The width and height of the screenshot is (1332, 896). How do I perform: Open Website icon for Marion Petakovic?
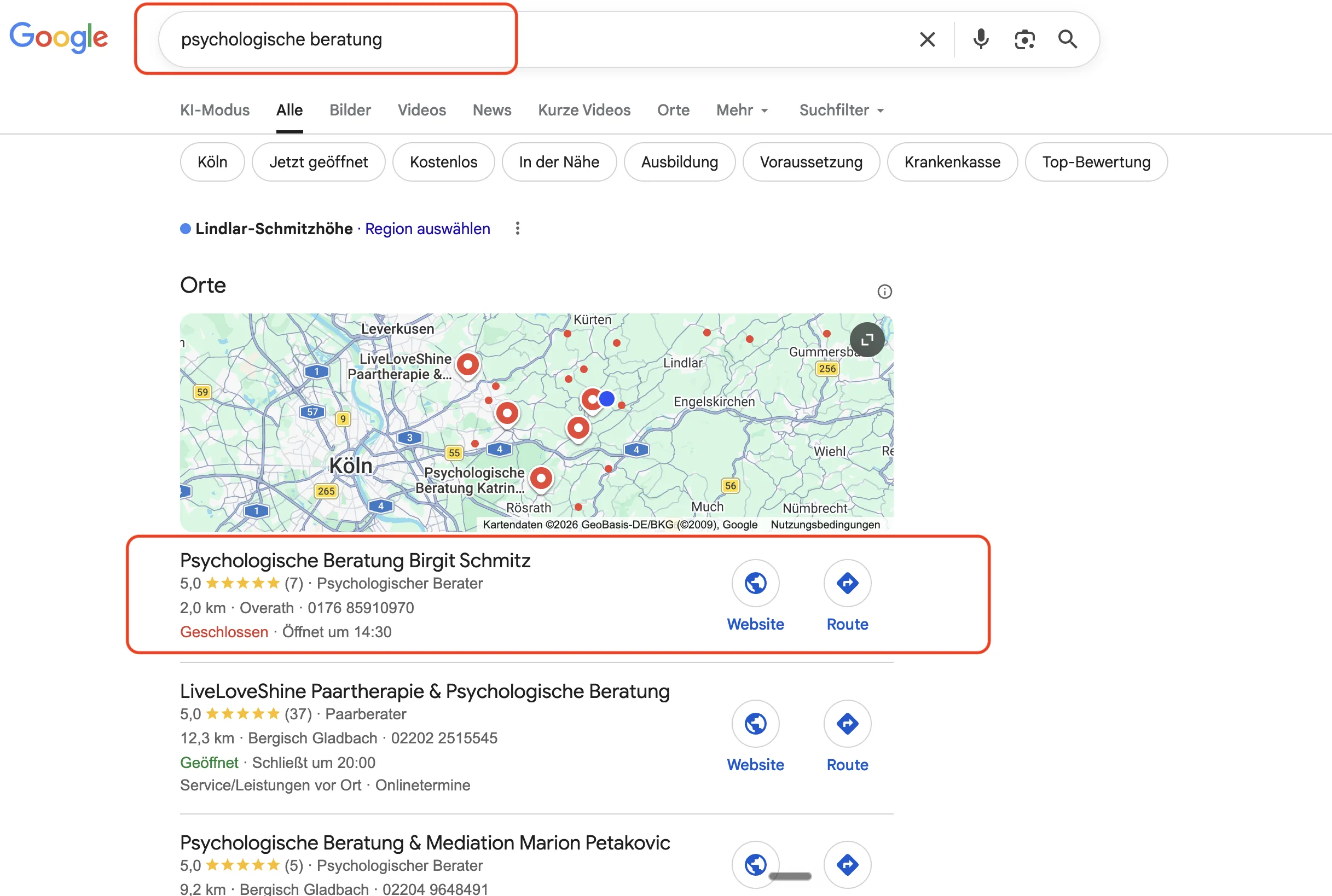pos(755,864)
